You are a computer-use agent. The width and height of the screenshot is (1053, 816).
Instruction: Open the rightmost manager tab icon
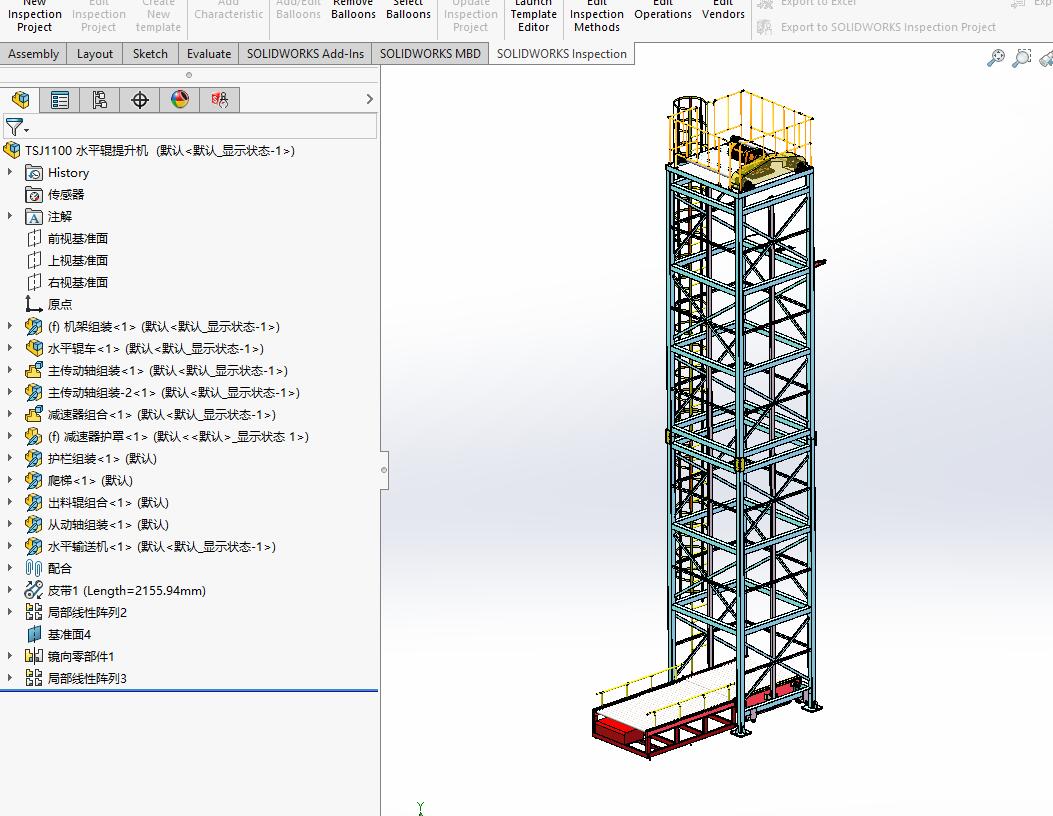(220, 100)
